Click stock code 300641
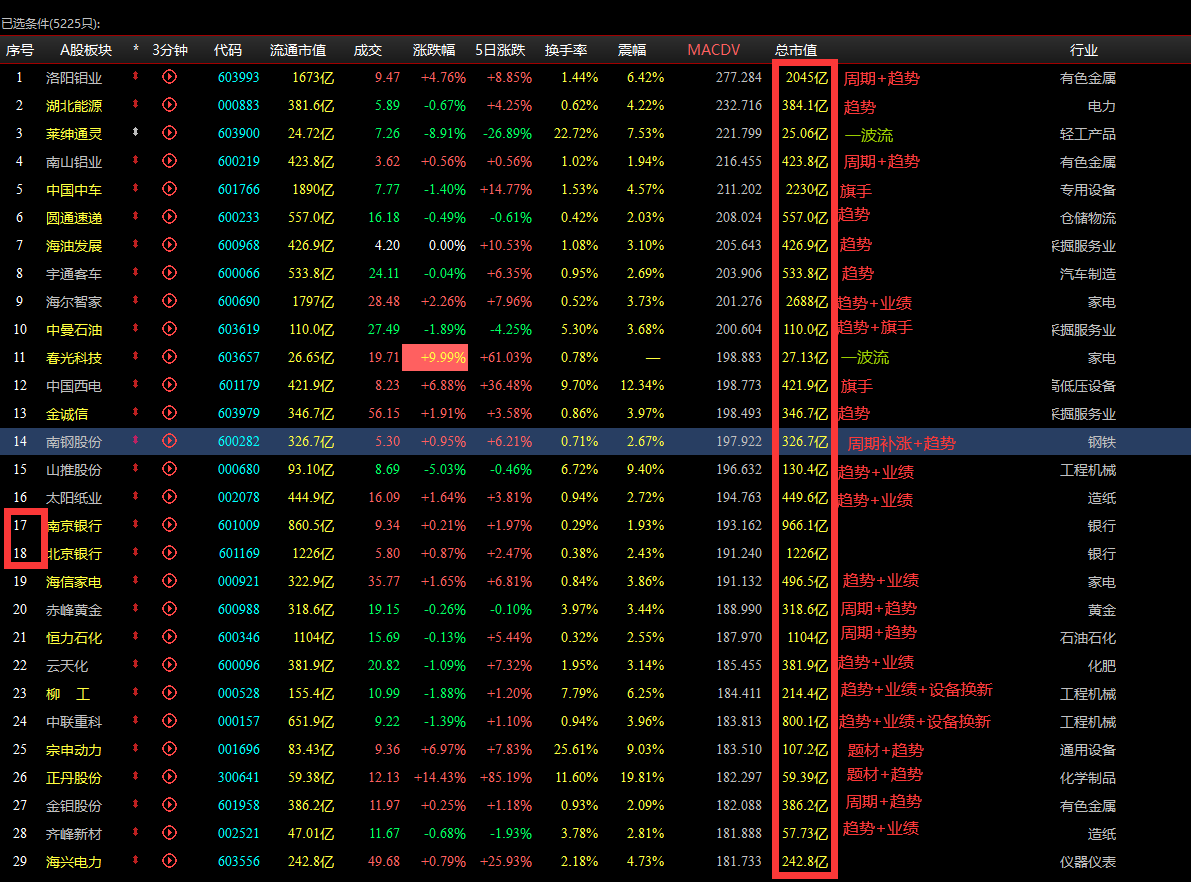 (239, 778)
